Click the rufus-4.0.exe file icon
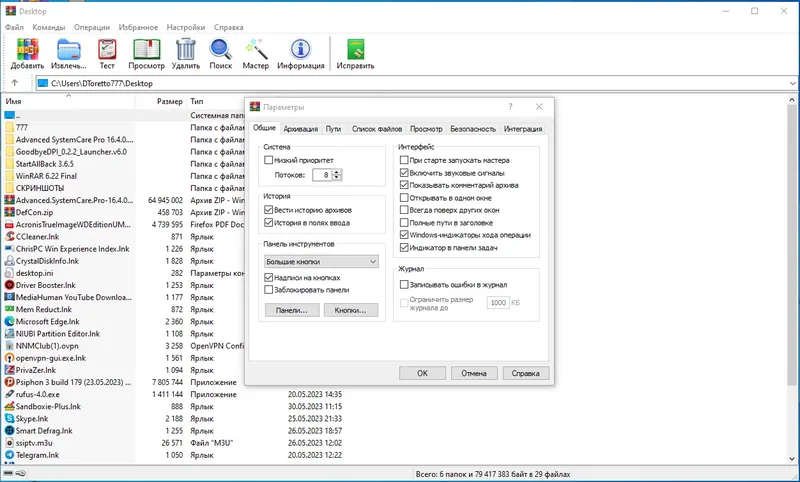The height and width of the screenshot is (482, 800). click(x=9, y=394)
